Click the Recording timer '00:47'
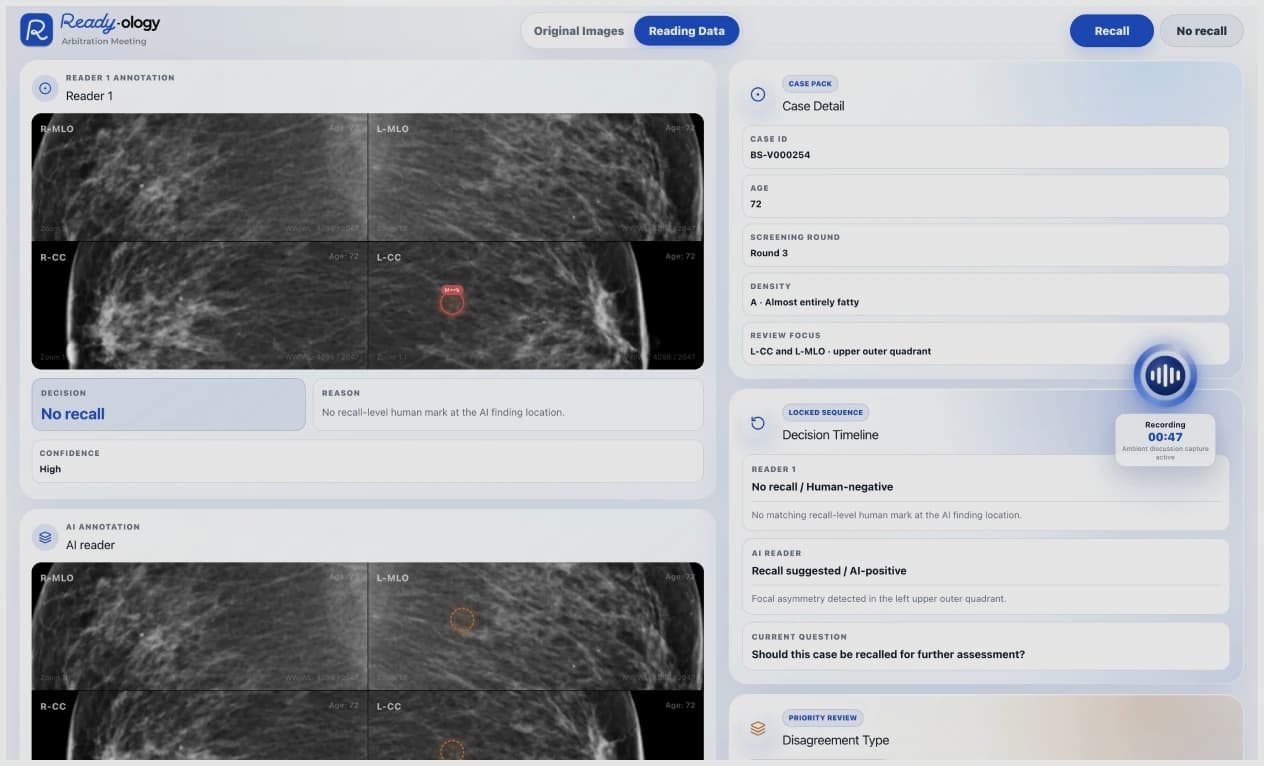1264x766 pixels. [x=1165, y=437]
